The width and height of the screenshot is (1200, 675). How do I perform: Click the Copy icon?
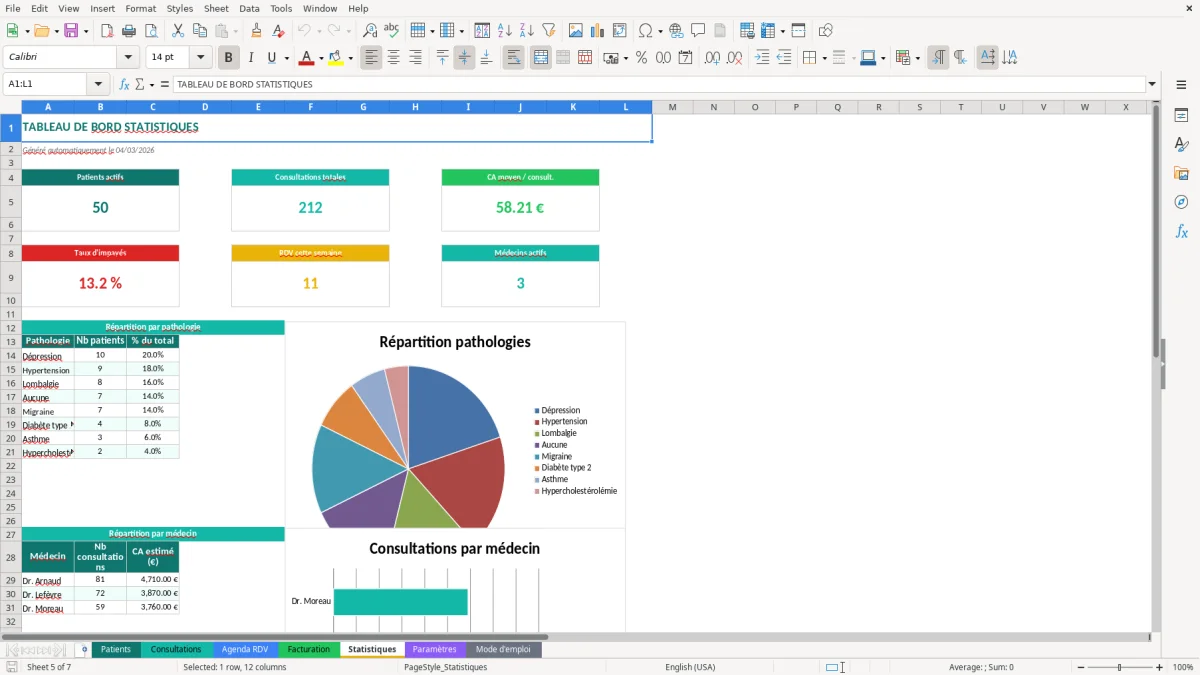pyautogui.click(x=199, y=31)
